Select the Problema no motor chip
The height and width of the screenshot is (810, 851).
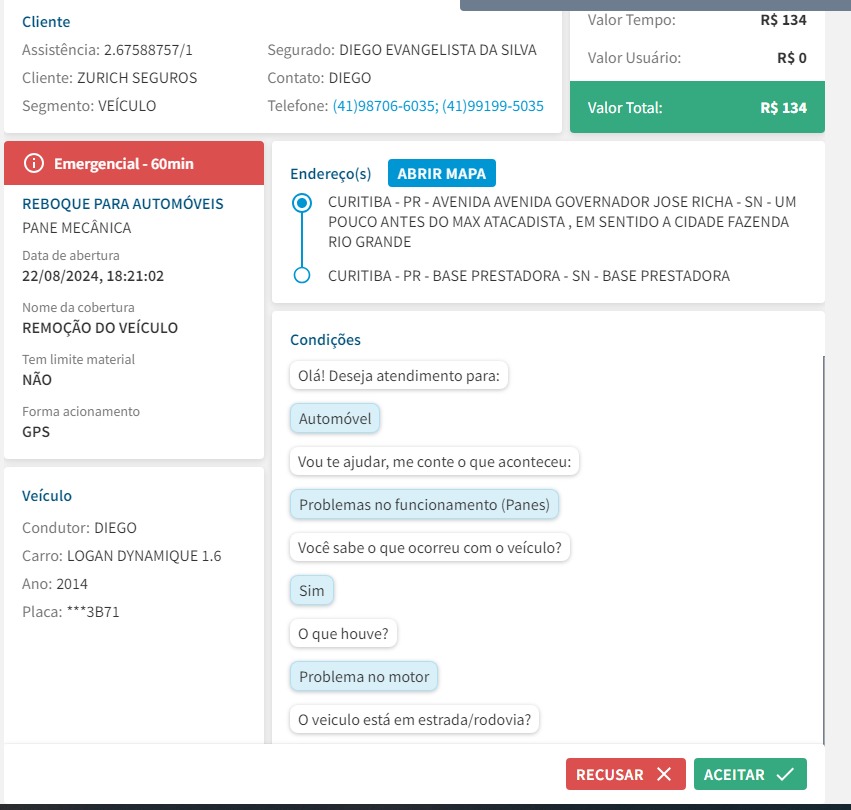click(x=364, y=676)
